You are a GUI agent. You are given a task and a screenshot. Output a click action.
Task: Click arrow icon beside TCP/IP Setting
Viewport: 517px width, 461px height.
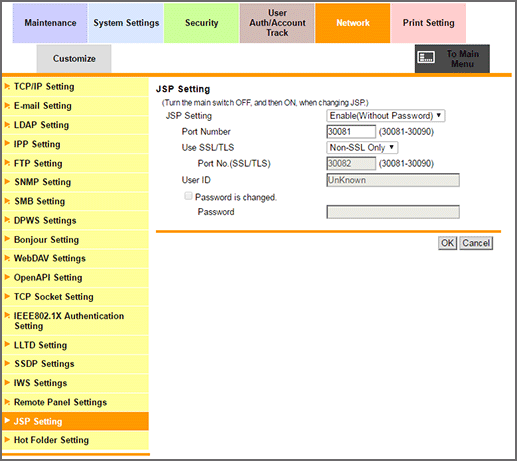(x=7, y=86)
